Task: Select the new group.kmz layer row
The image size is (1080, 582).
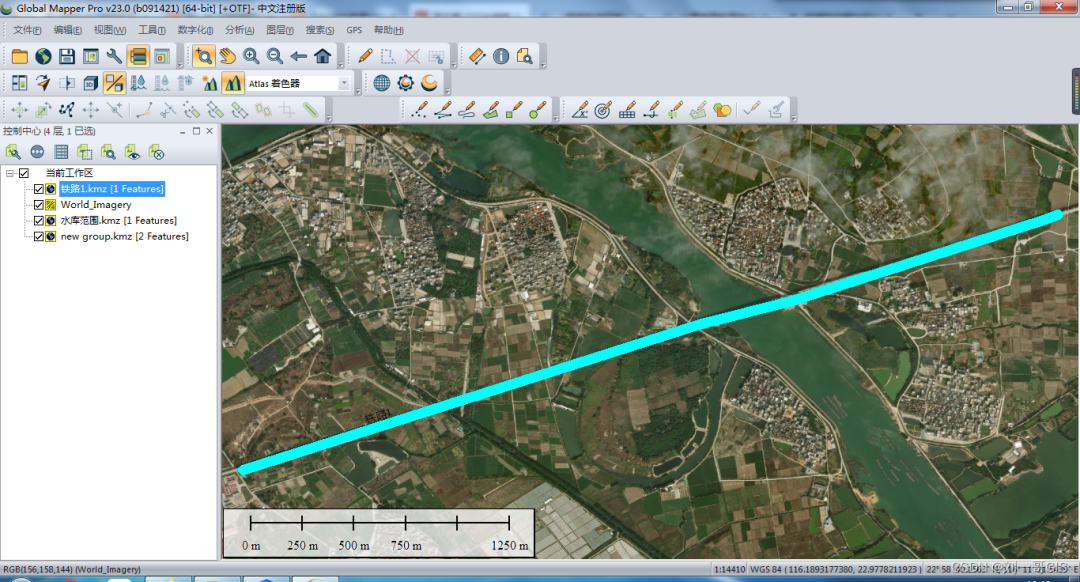Action: pyautogui.click(x=124, y=236)
